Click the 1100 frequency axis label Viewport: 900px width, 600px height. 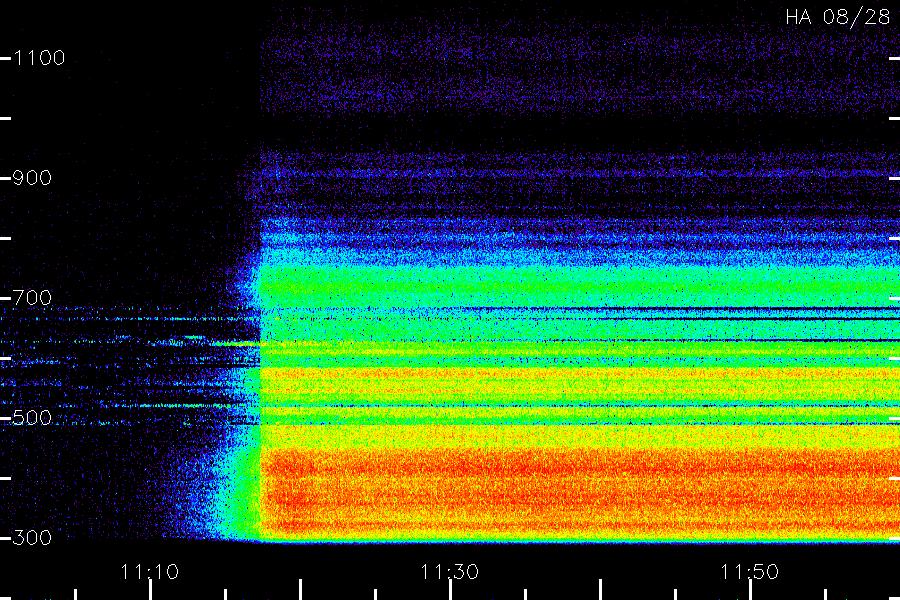click(x=39, y=58)
